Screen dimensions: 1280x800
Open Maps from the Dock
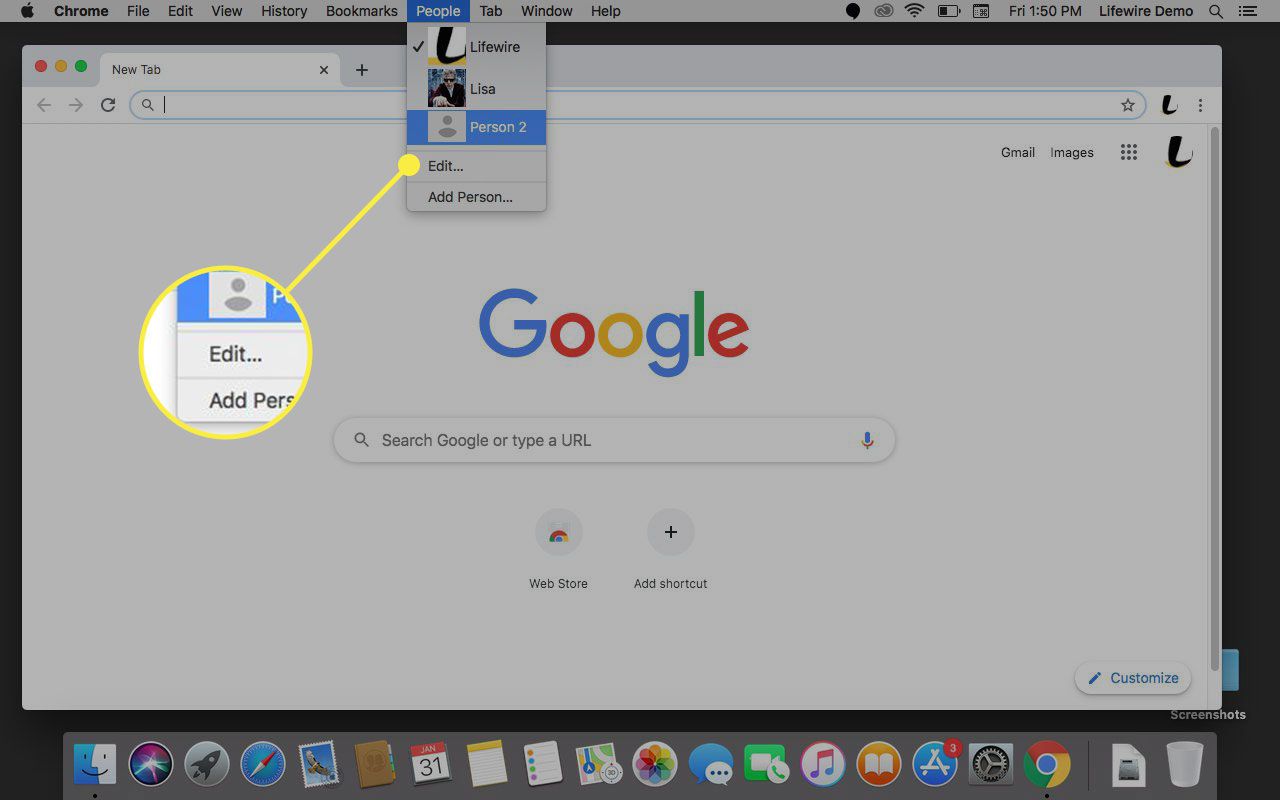coord(599,766)
